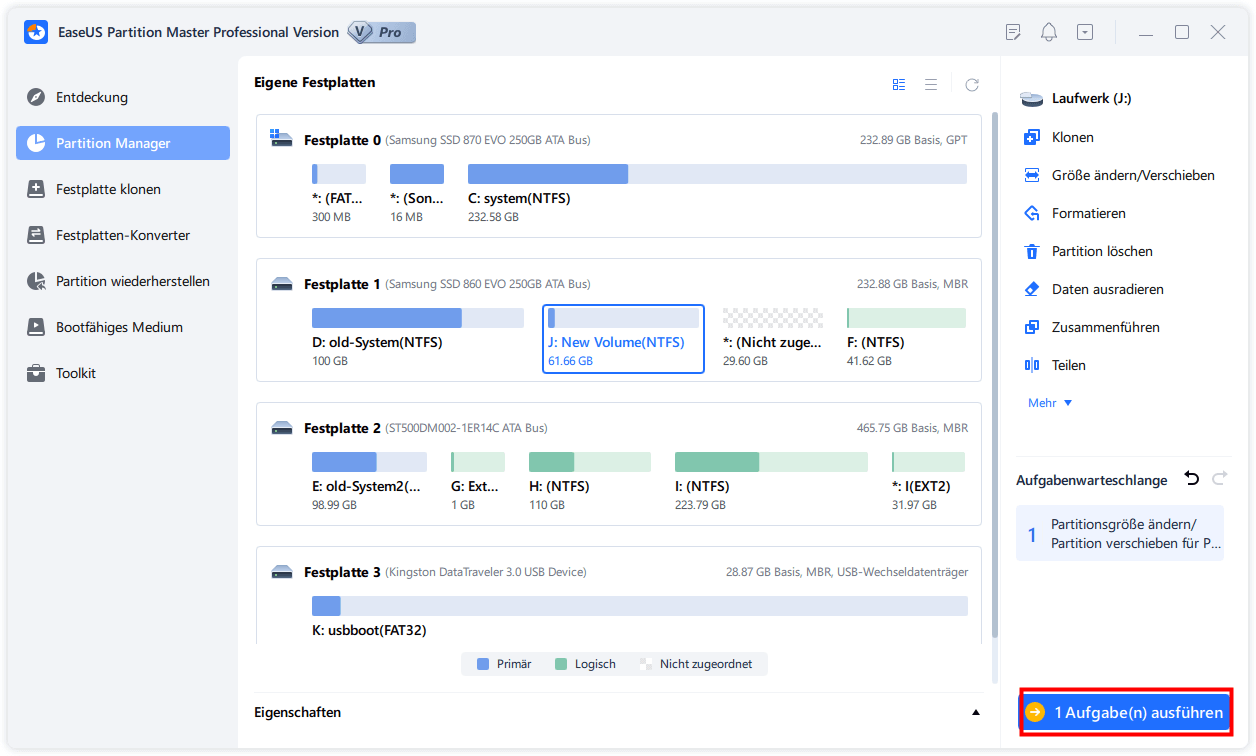Click the Toolkit briefcase icon

(x=36, y=373)
